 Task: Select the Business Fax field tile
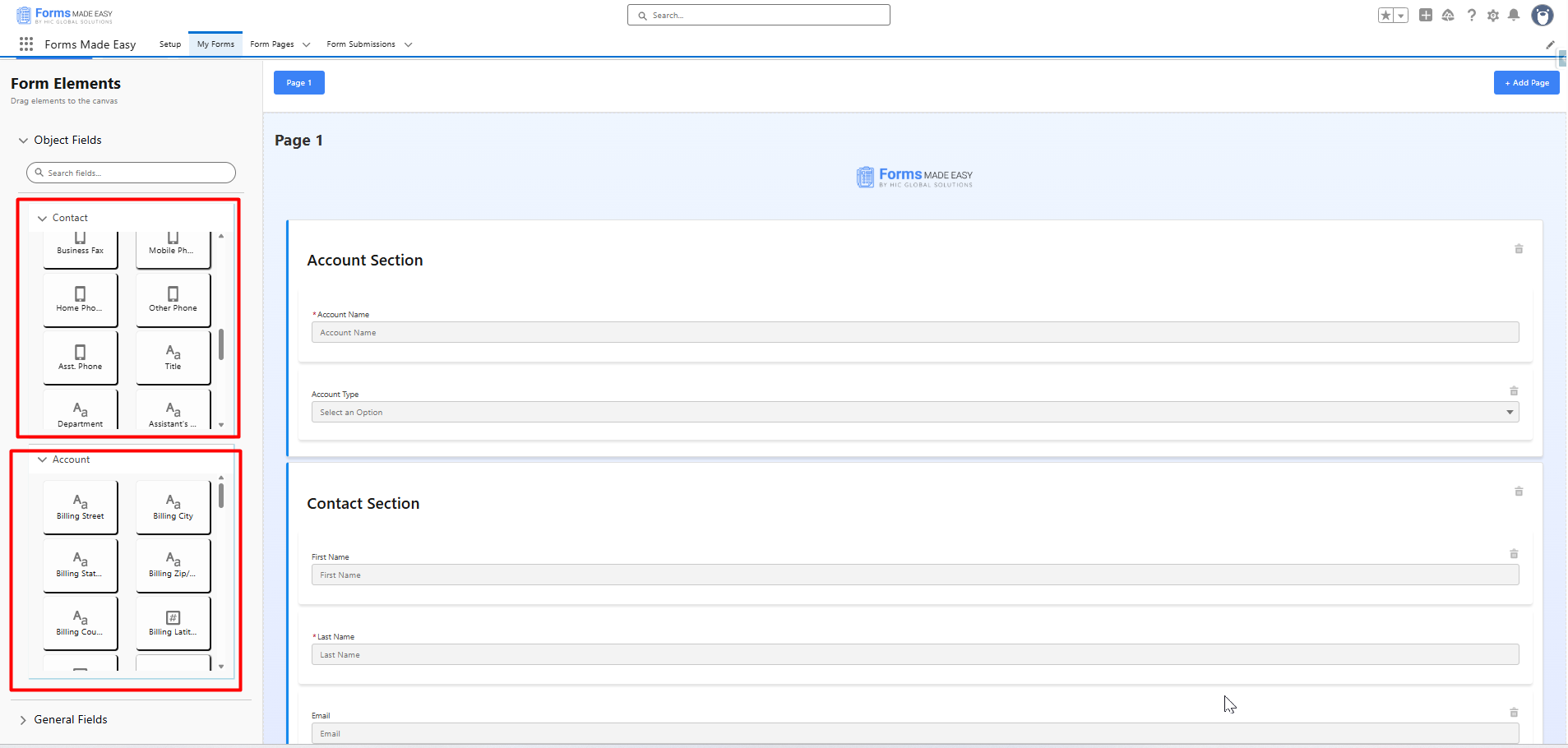(x=81, y=250)
